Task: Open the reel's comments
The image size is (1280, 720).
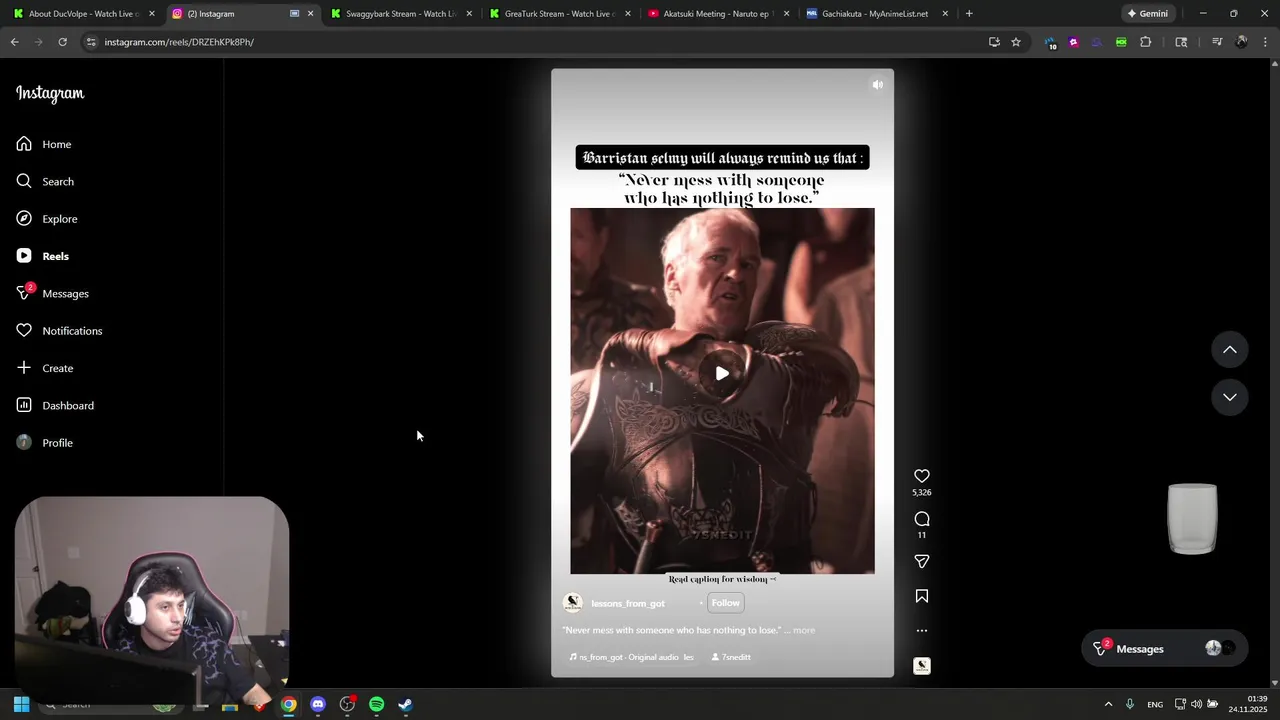Action: [x=922, y=519]
